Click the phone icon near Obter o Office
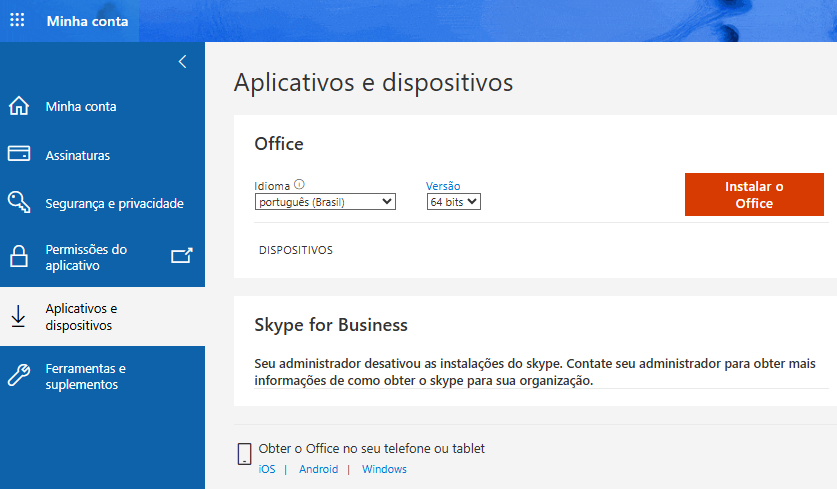 244,454
